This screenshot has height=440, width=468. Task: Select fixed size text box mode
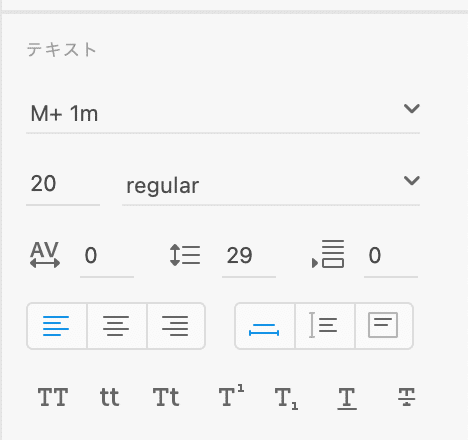tap(384, 326)
